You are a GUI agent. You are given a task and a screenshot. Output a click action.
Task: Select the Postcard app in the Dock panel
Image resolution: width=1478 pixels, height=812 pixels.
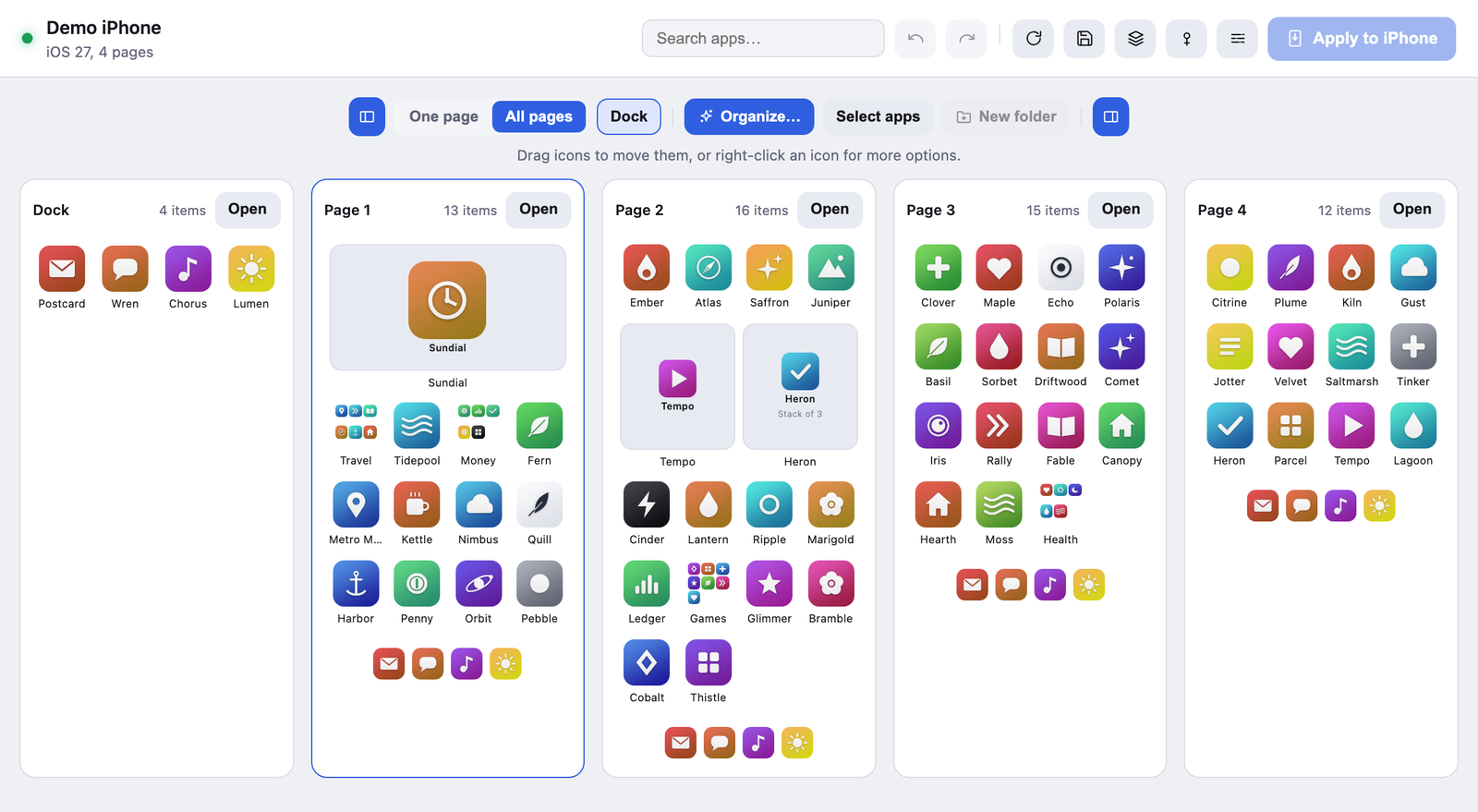coord(62,269)
